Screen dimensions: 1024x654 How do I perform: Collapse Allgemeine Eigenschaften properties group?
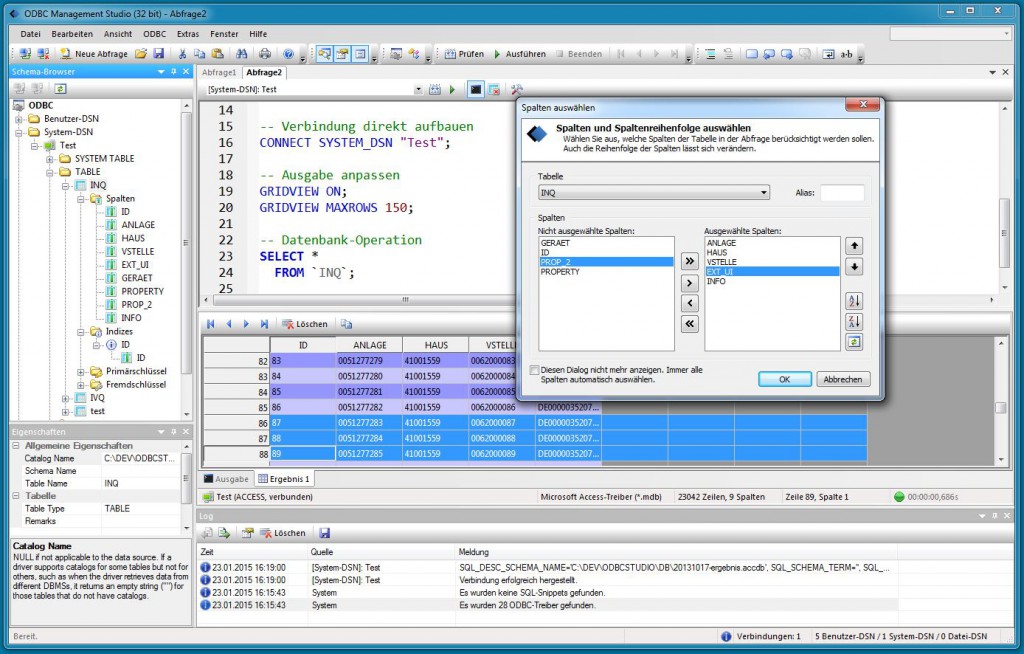click(x=17, y=445)
